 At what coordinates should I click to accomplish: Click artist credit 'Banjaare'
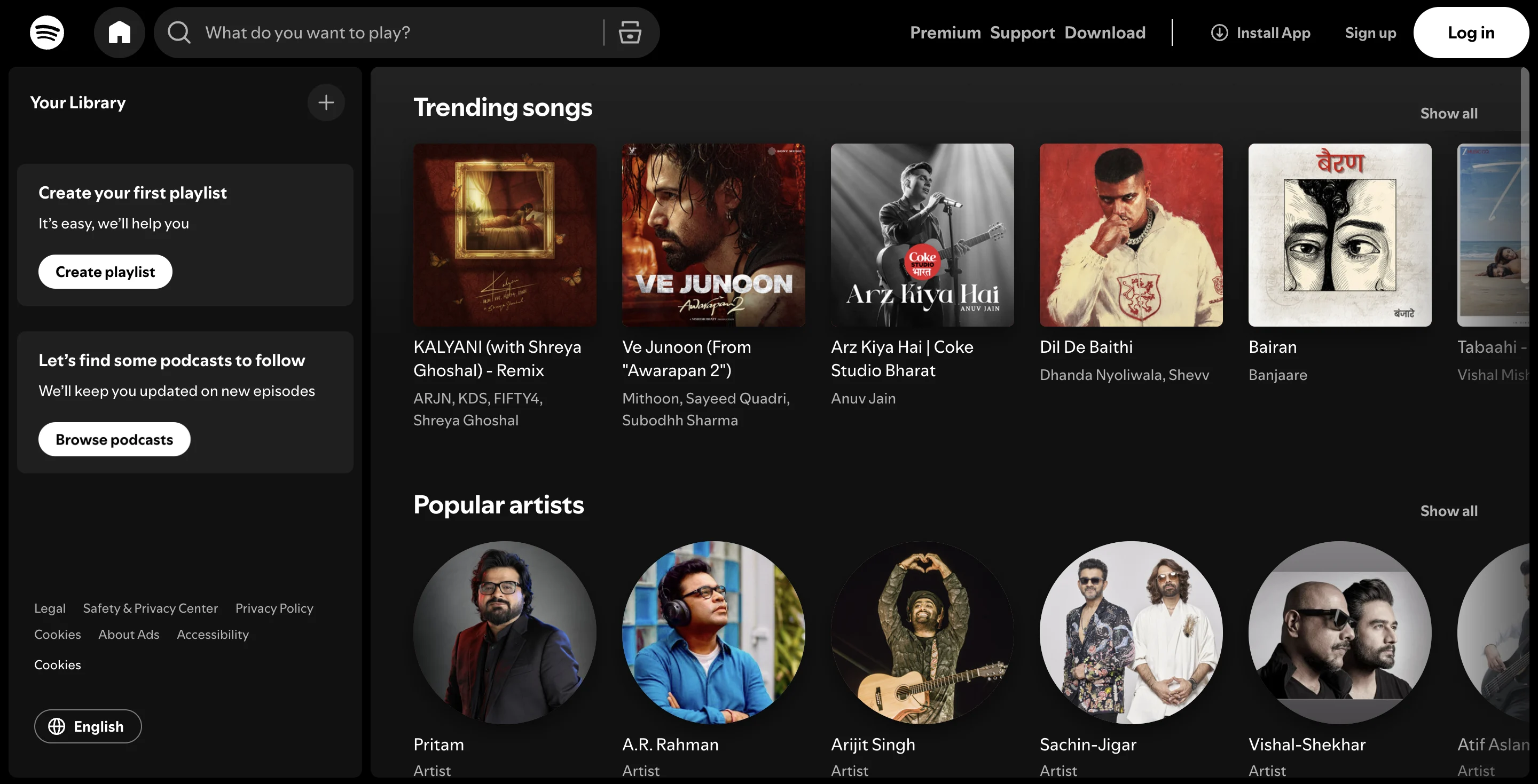pyautogui.click(x=1278, y=375)
